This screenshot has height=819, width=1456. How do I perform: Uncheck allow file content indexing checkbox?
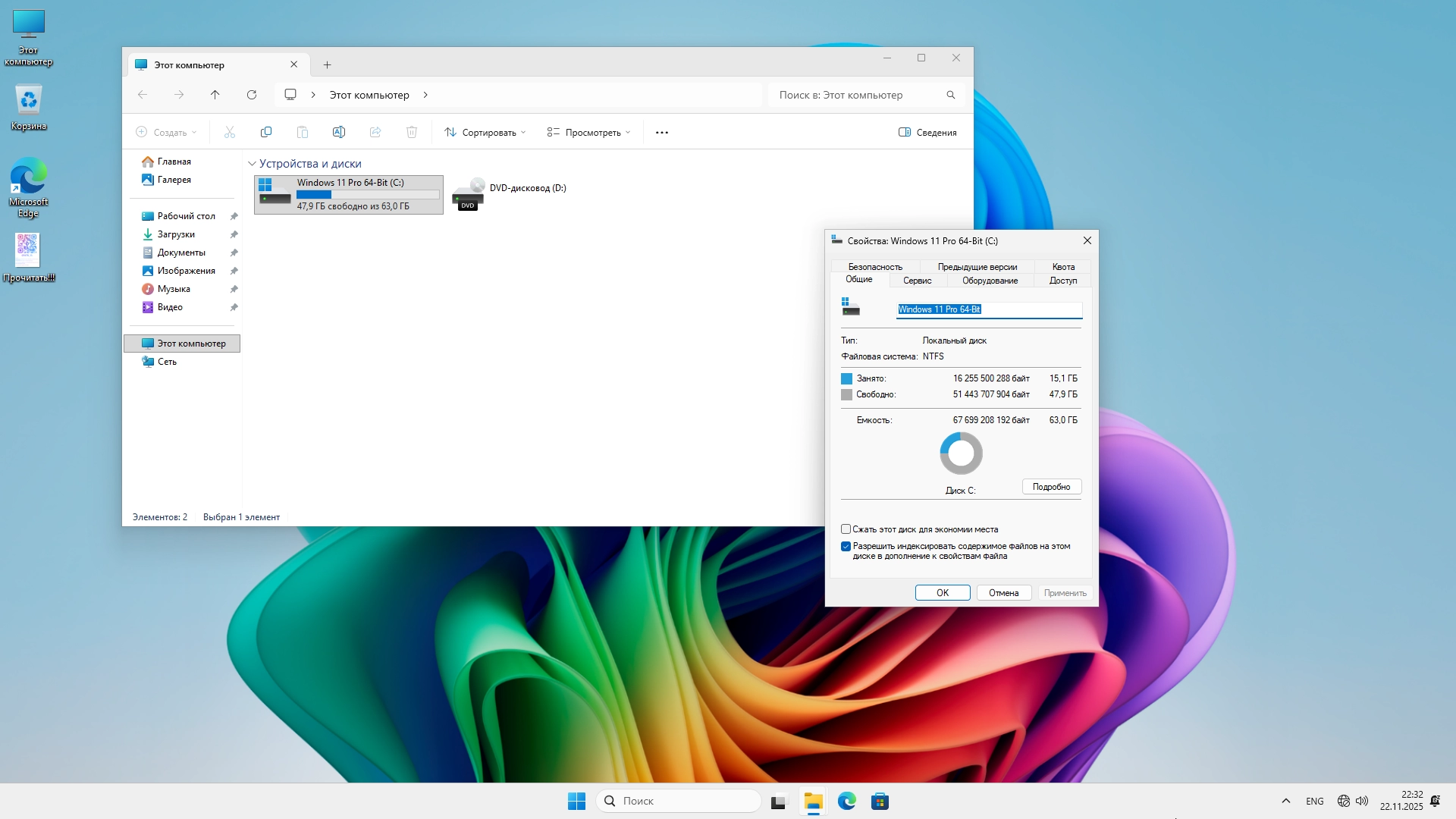pyautogui.click(x=846, y=546)
